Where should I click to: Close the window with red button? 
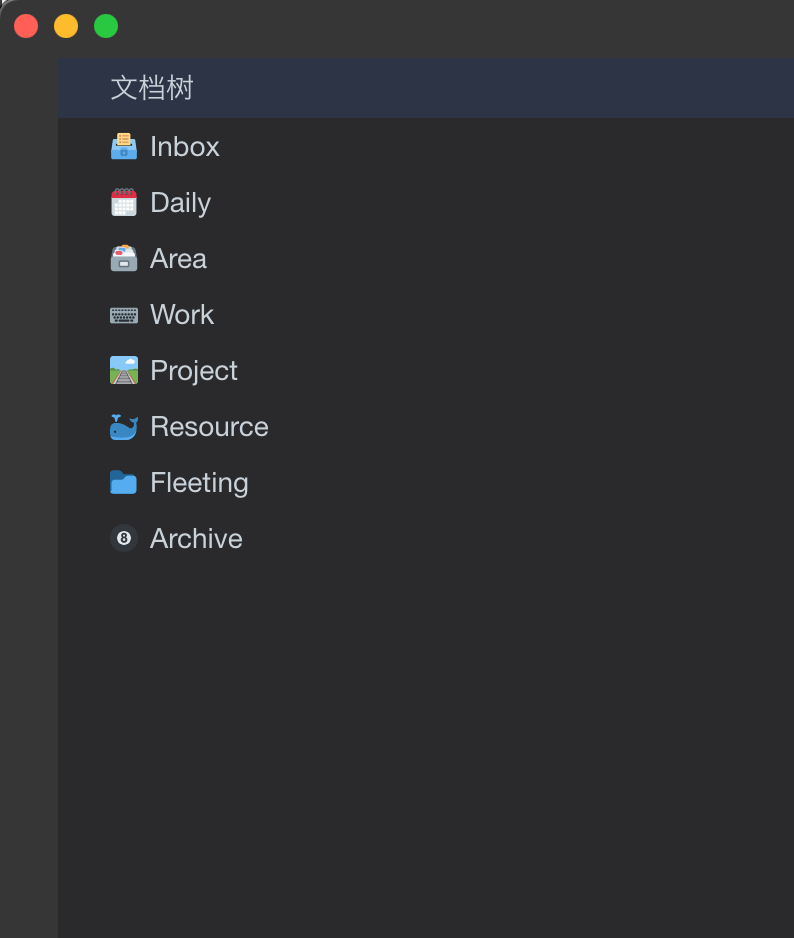pyautogui.click(x=26, y=26)
